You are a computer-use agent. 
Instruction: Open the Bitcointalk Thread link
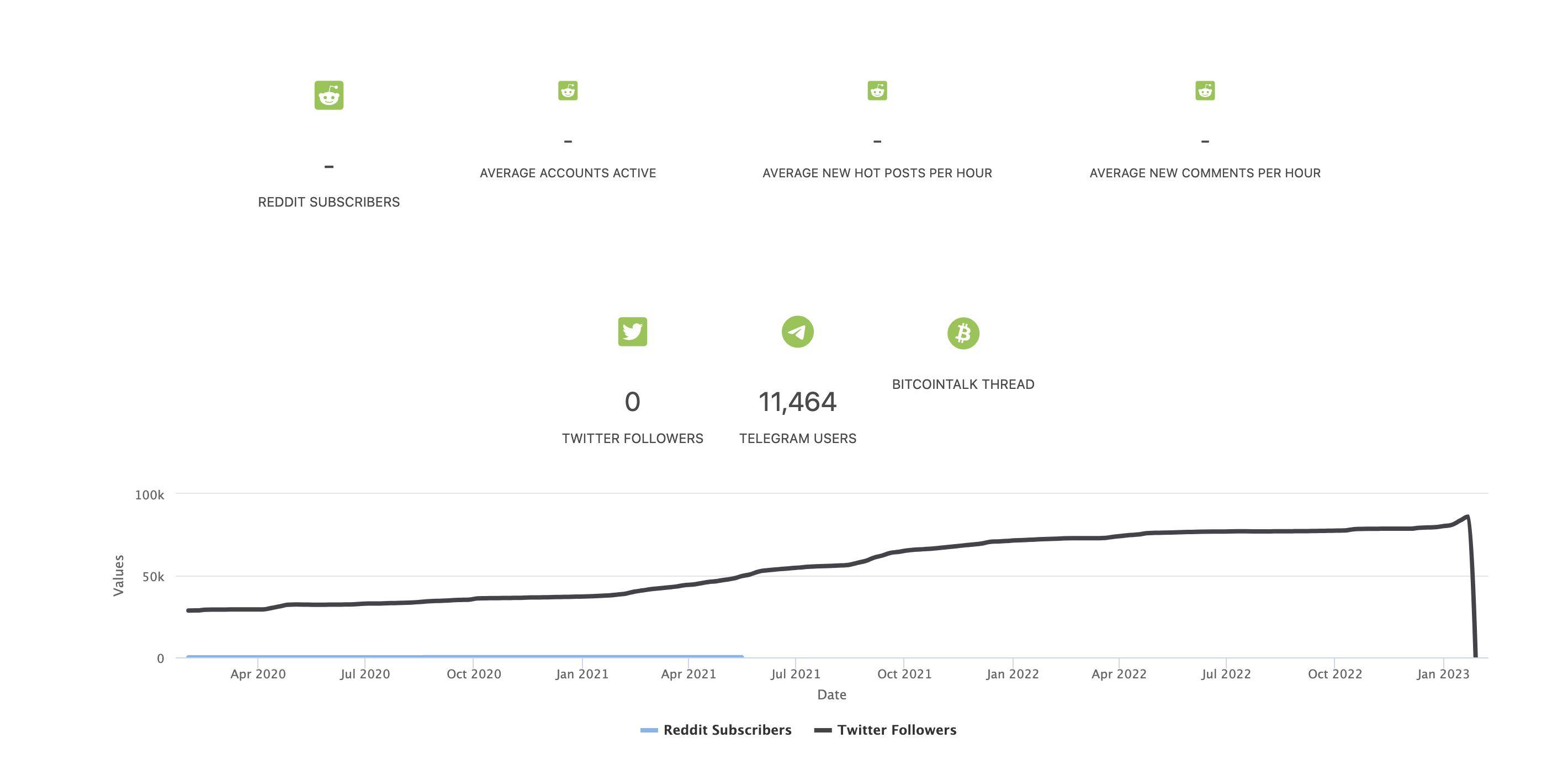(963, 384)
